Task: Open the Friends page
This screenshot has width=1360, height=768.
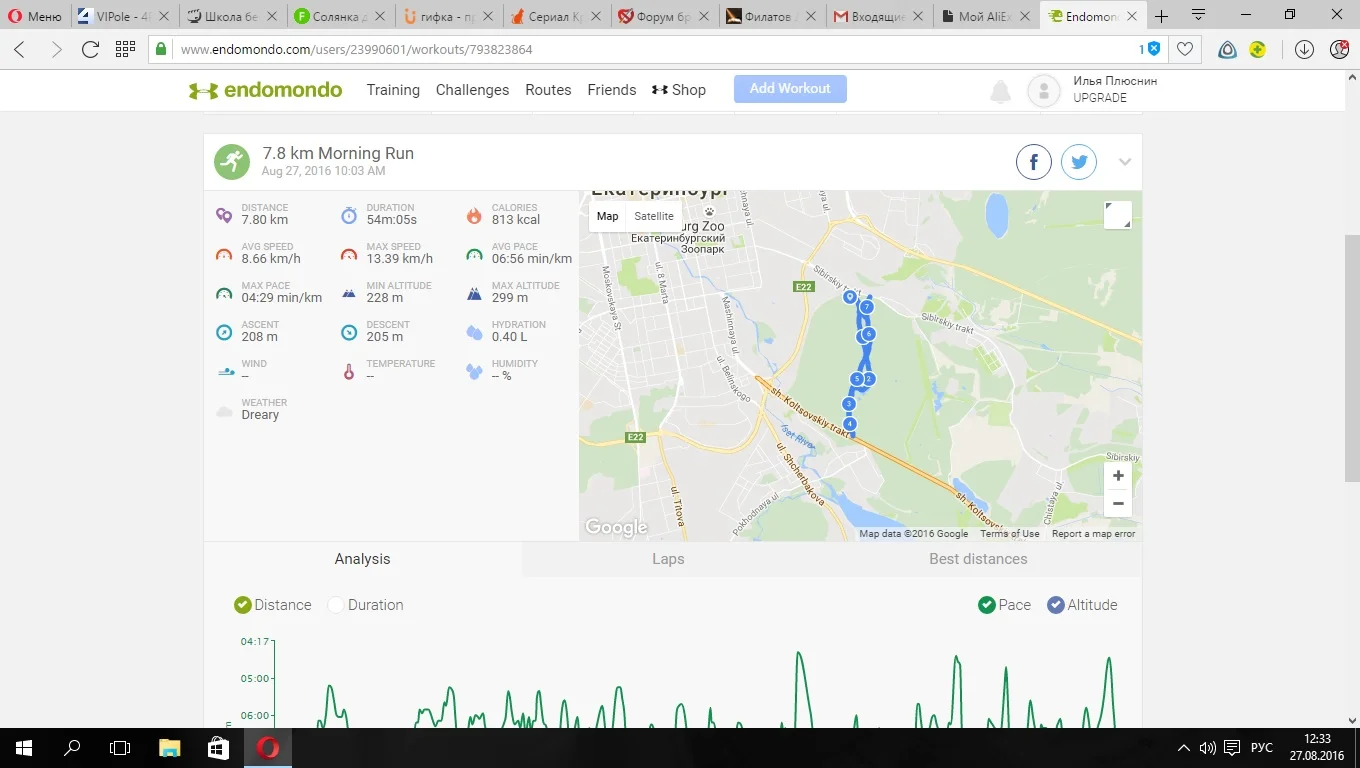Action: pyautogui.click(x=612, y=90)
